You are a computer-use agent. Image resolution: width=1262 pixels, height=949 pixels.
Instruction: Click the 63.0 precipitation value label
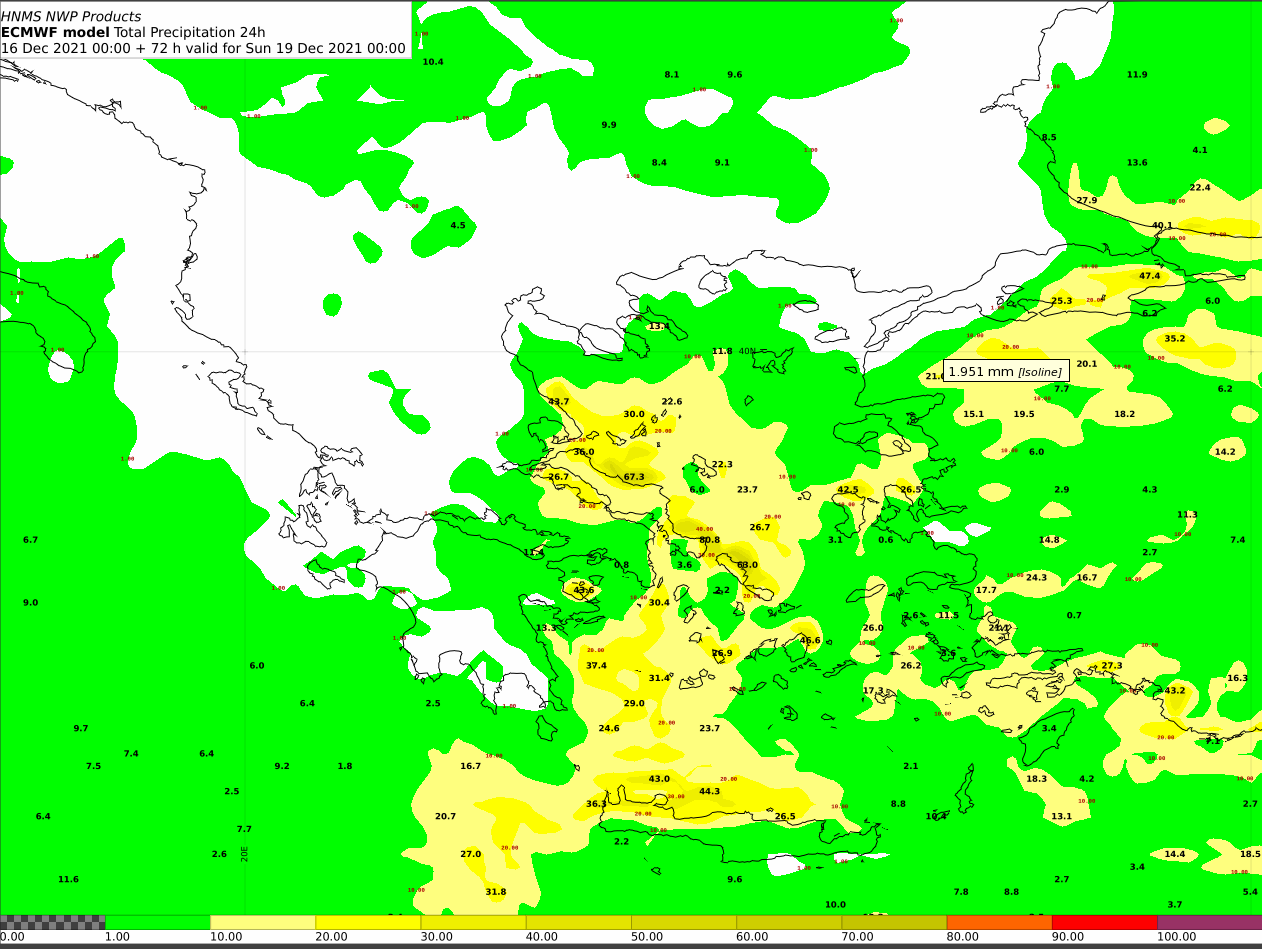[x=747, y=565]
